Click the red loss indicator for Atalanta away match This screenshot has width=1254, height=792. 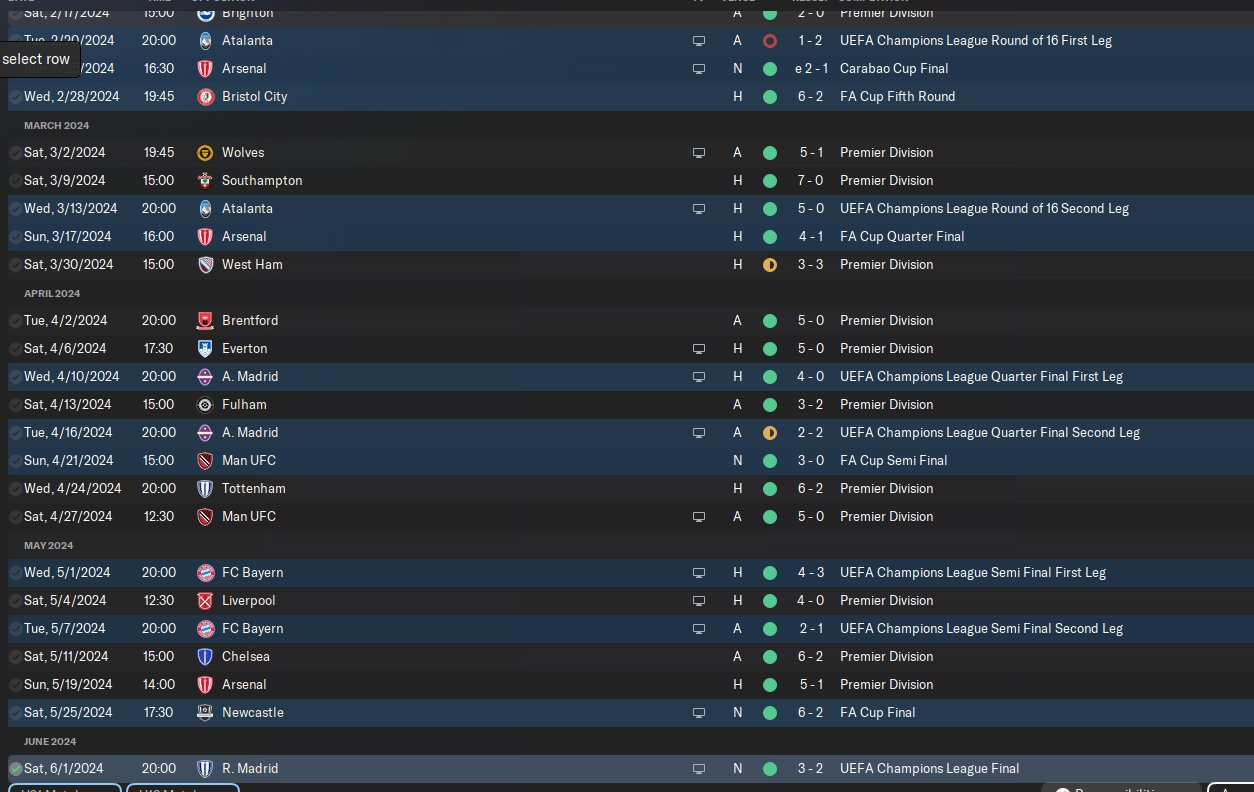point(769,41)
